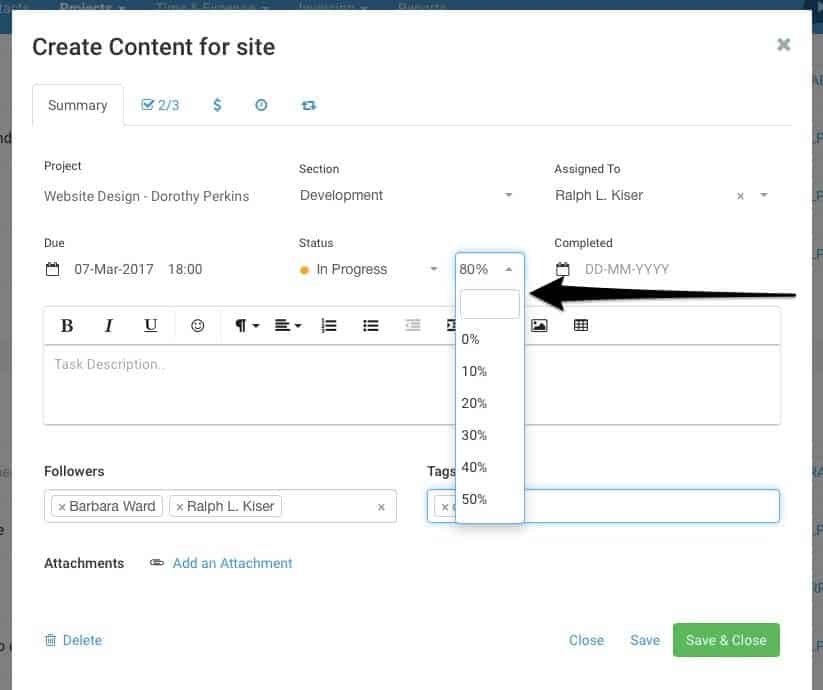This screenshot has height=690, width=823.
Task: Switch to the Summary tab
Action: 78,105
